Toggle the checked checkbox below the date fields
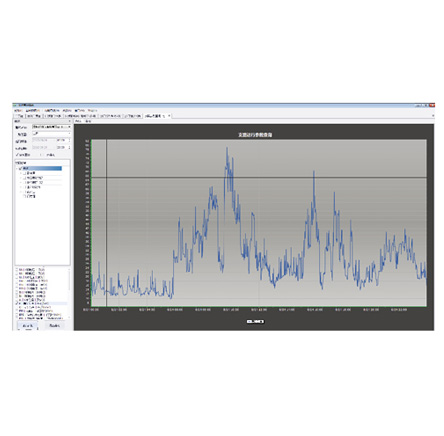This screenshot has width=444, height=436. (x=17, y=155)
